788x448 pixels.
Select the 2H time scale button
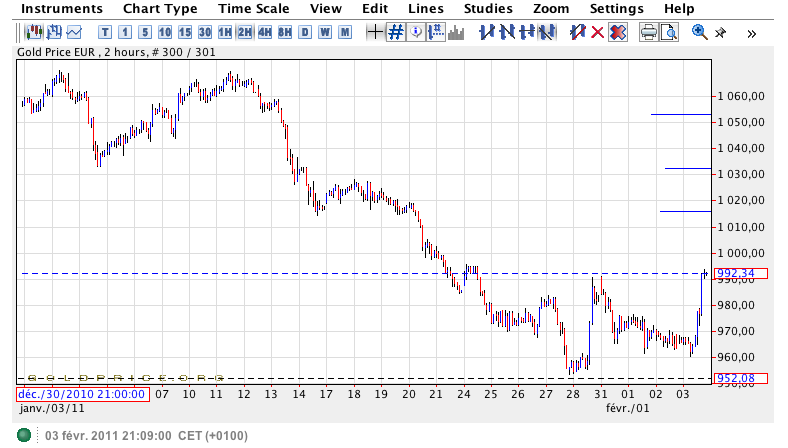(x=245, y=33)
